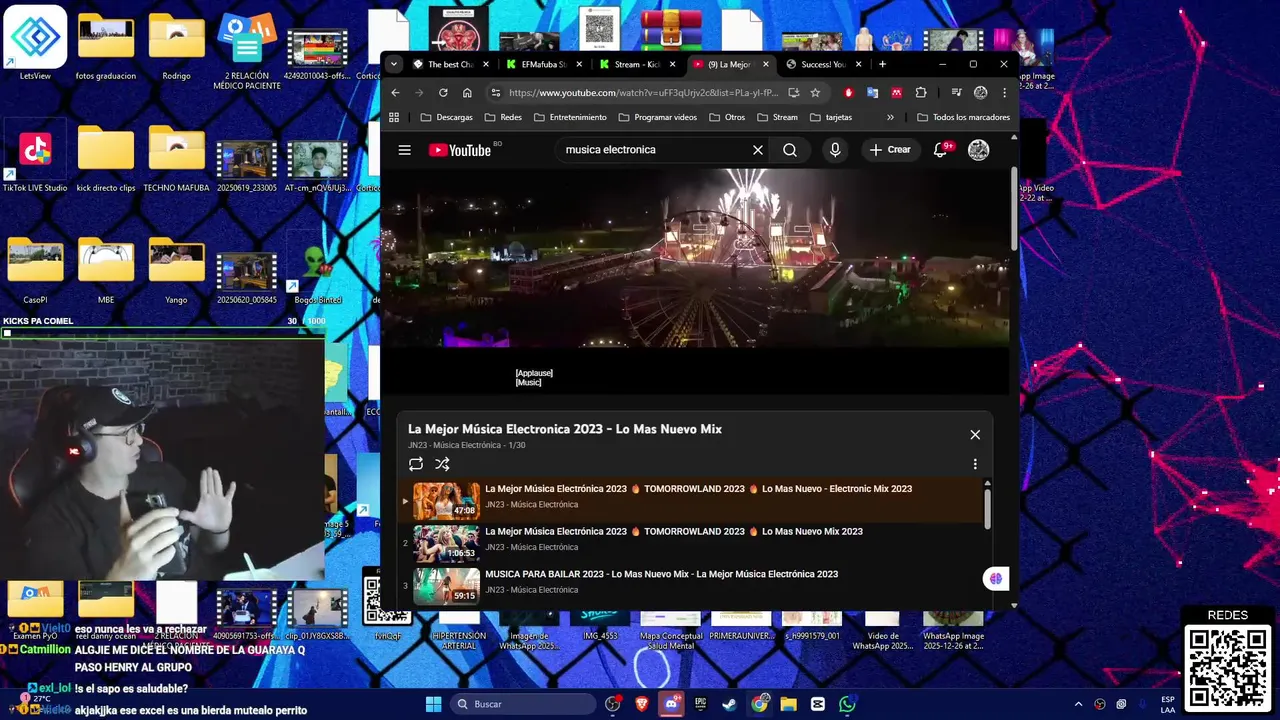
Task: Expand hidden bookmarks with the chevron
Action: coord(890,117)
